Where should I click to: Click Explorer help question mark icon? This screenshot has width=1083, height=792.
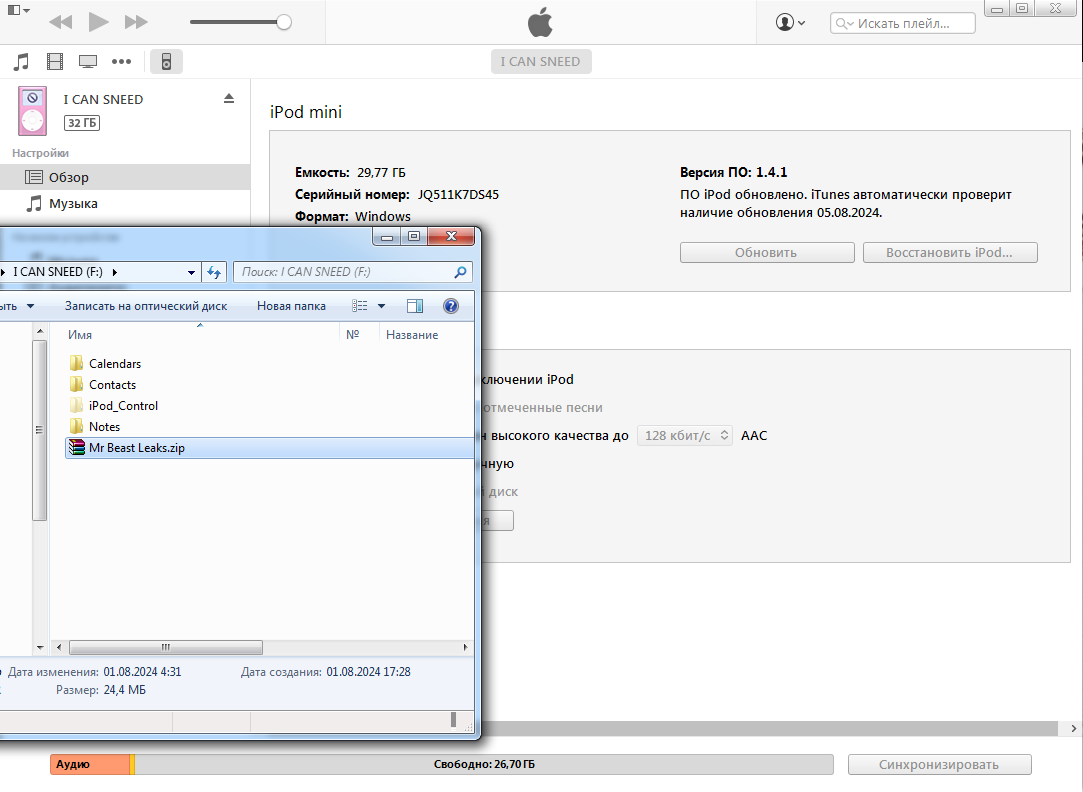(450, 306)
